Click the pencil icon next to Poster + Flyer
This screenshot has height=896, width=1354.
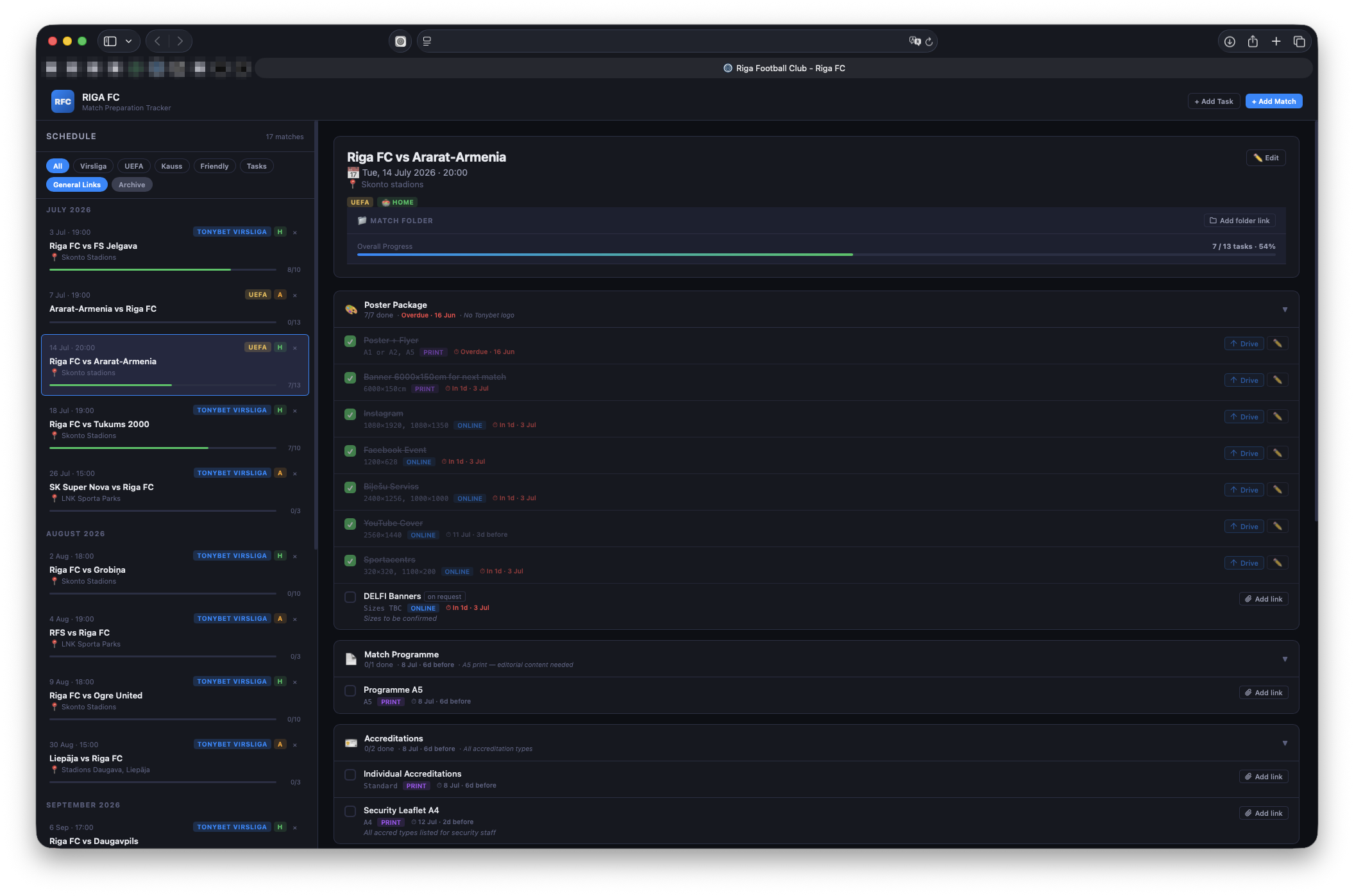coord(1277,344)
